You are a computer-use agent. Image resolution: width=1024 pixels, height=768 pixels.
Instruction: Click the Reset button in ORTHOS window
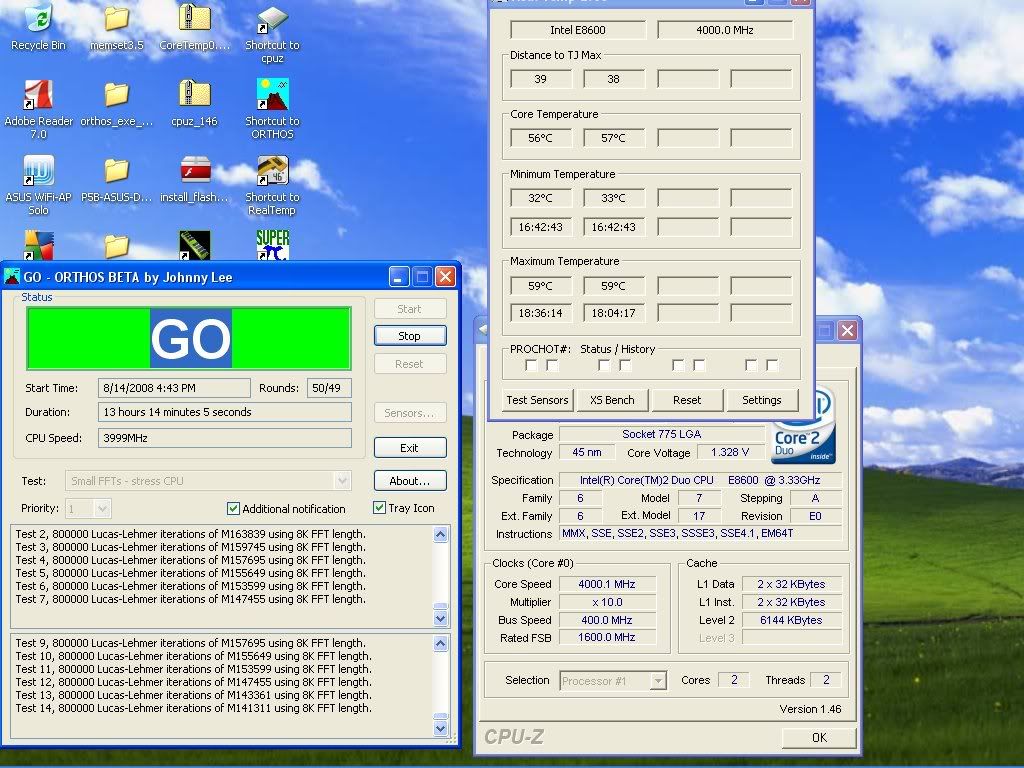pyautogui.click(x=410, y=364)
